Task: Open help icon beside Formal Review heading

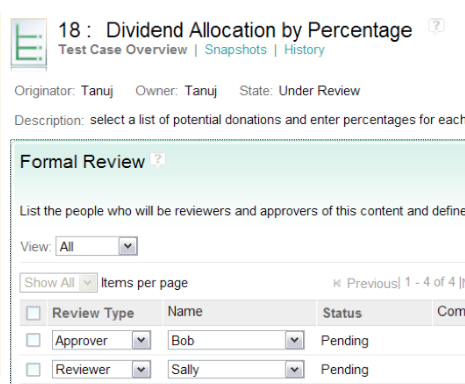Action: [158, 160]
